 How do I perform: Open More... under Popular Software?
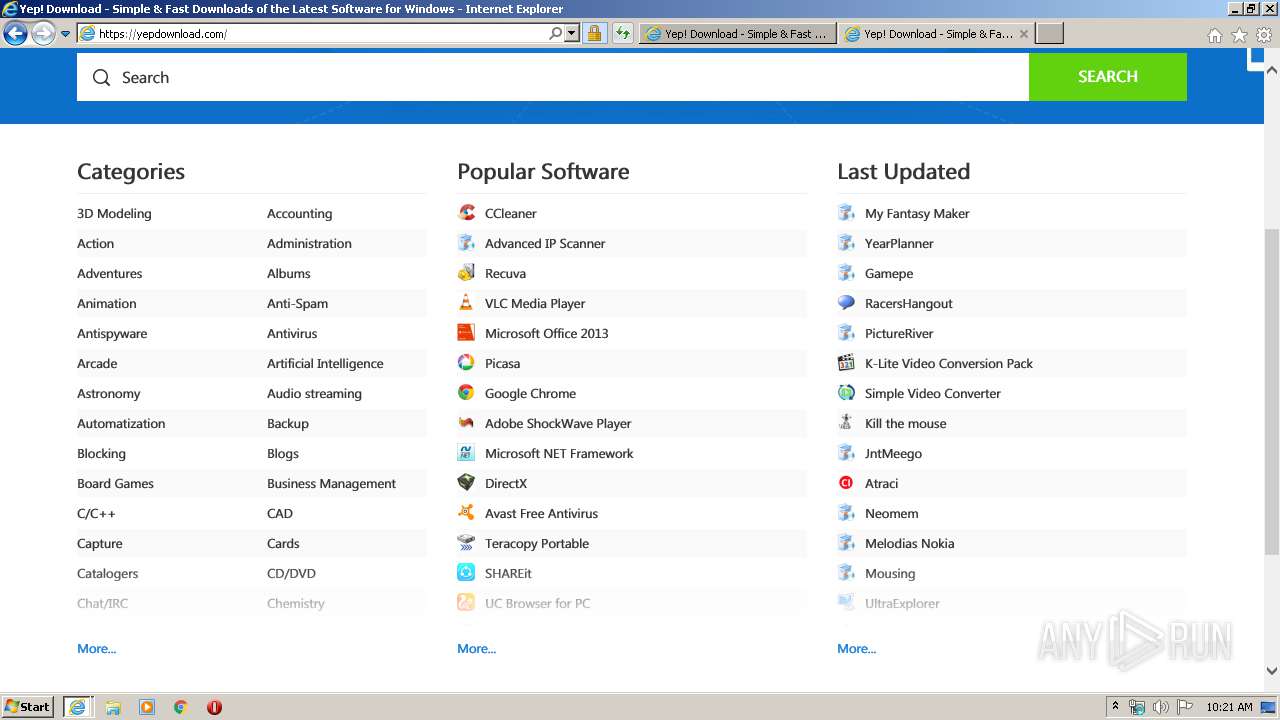point(477,648)
